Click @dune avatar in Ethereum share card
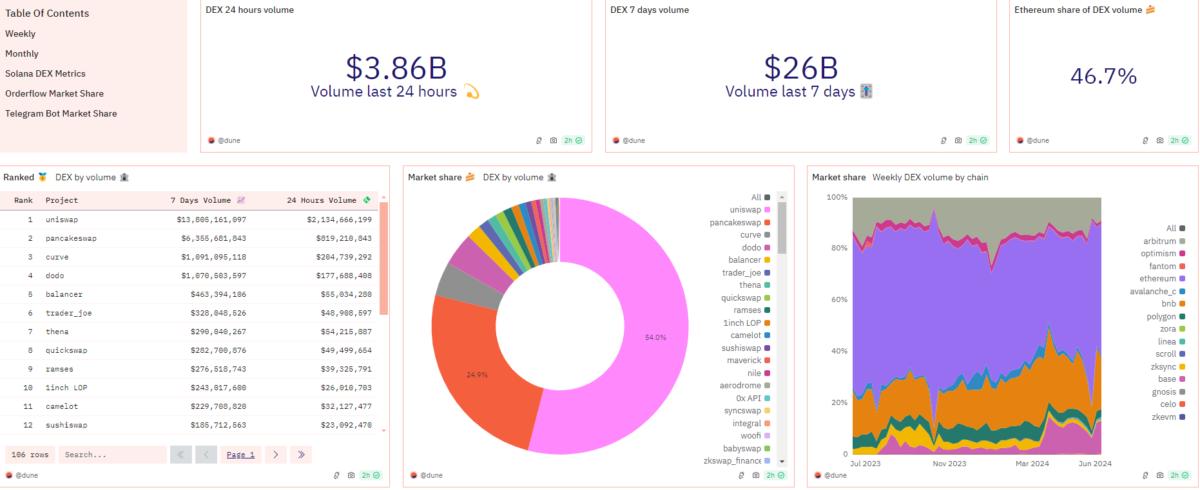 tap(1020, 141)
